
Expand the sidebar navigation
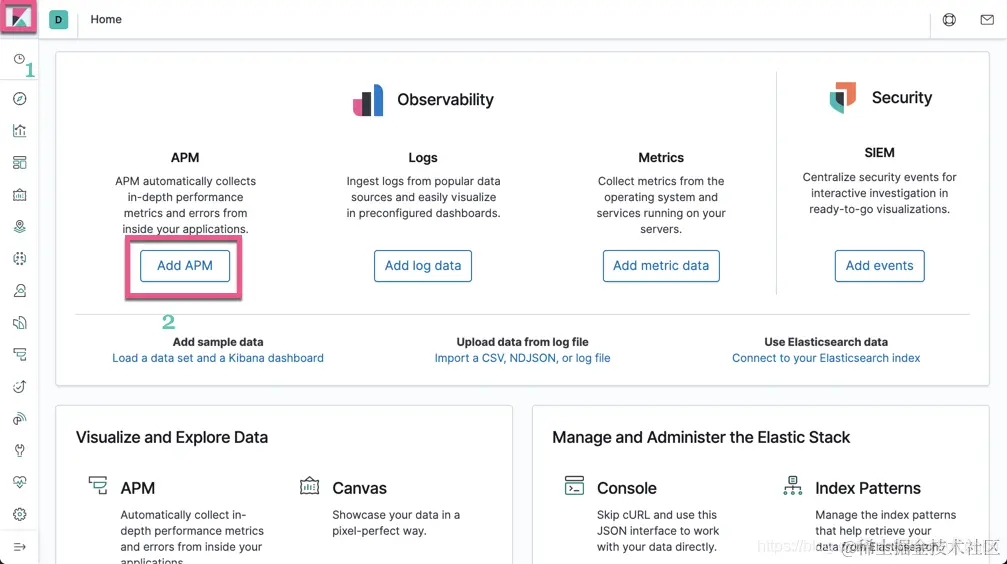tap(19, 547)
